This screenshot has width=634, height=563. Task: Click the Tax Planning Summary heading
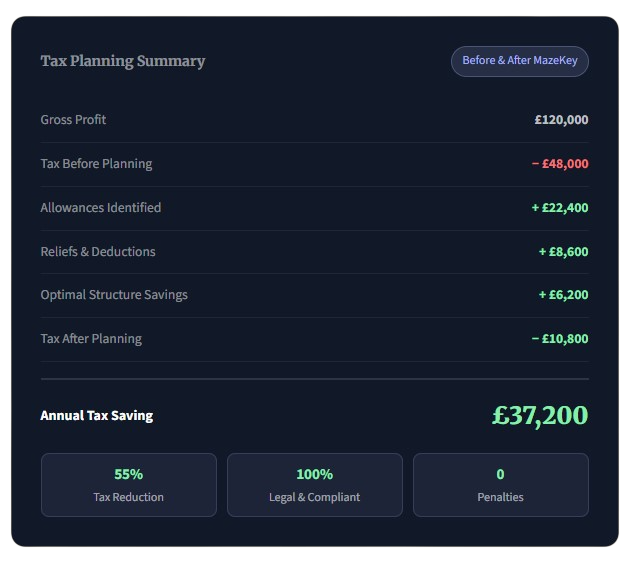tap(123, 61)
